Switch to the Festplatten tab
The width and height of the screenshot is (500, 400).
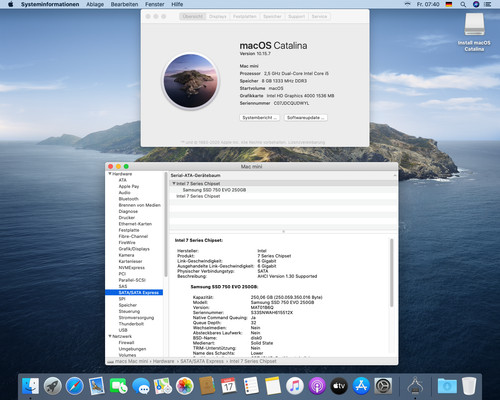click(x=245, y=16)
